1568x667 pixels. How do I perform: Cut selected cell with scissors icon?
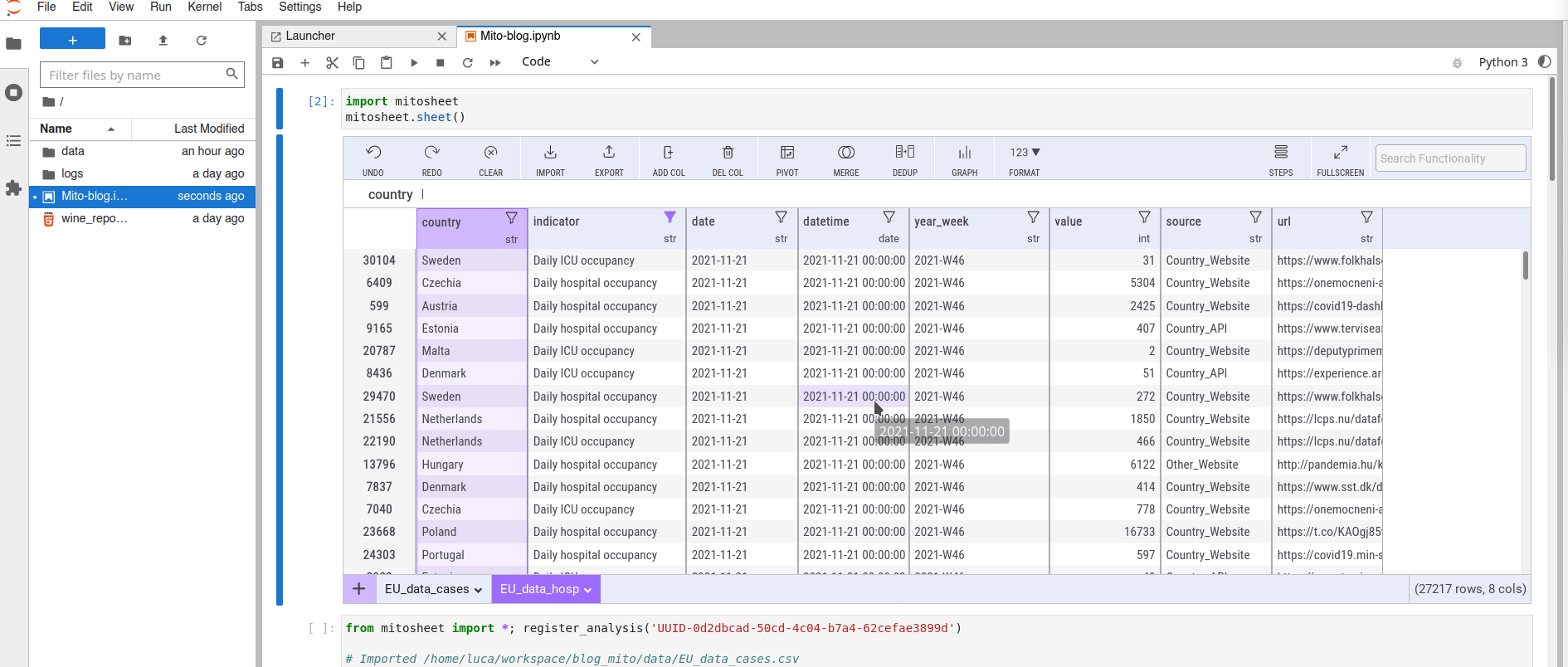332,62
